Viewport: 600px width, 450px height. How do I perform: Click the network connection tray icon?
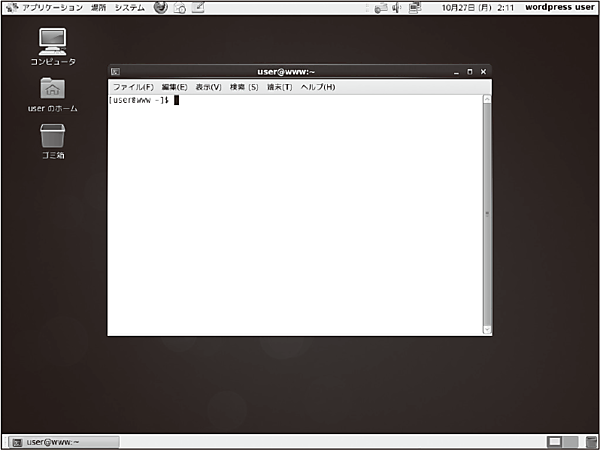414,8
